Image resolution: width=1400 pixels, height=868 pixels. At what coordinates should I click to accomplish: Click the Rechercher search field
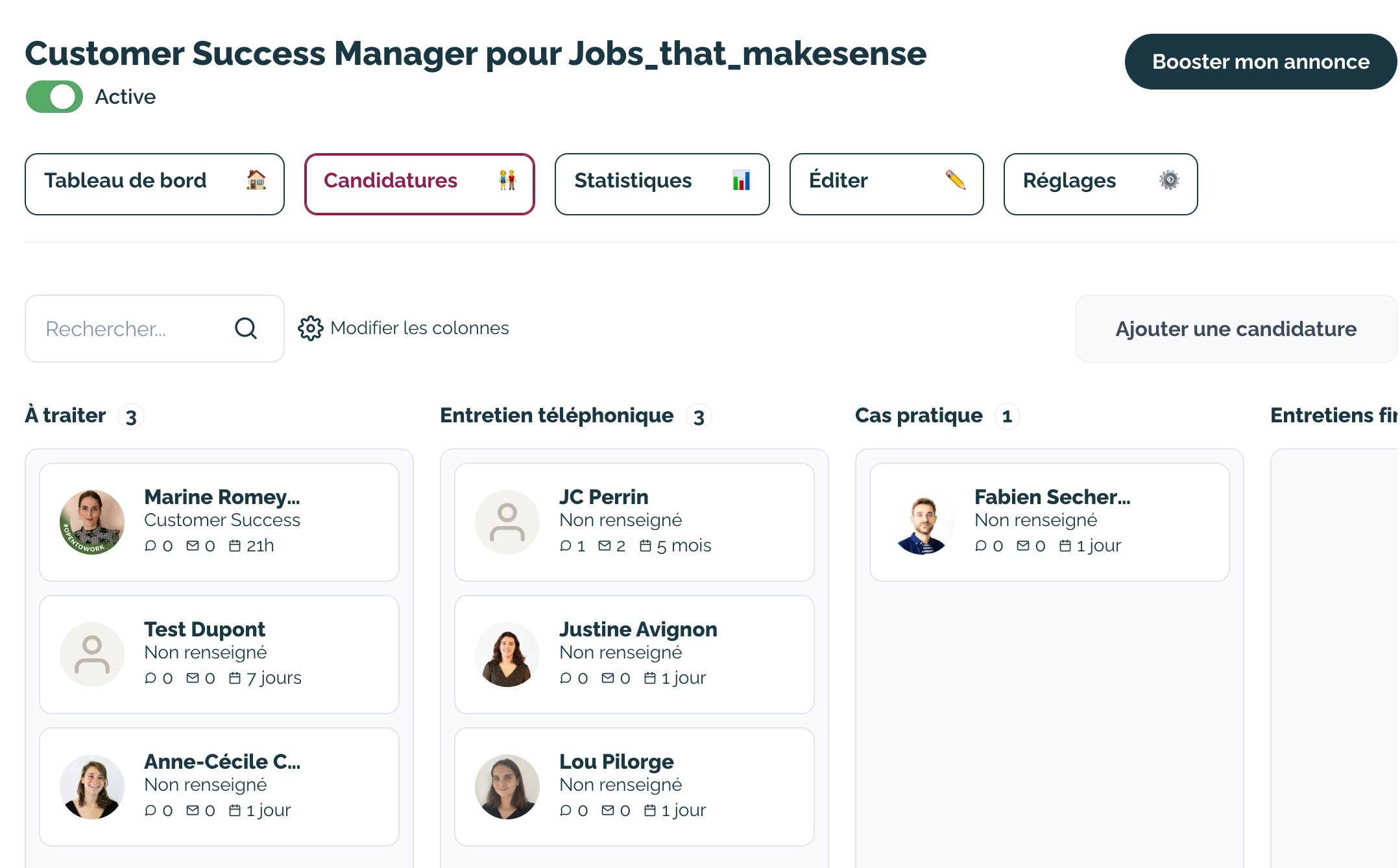coord(130,328)
